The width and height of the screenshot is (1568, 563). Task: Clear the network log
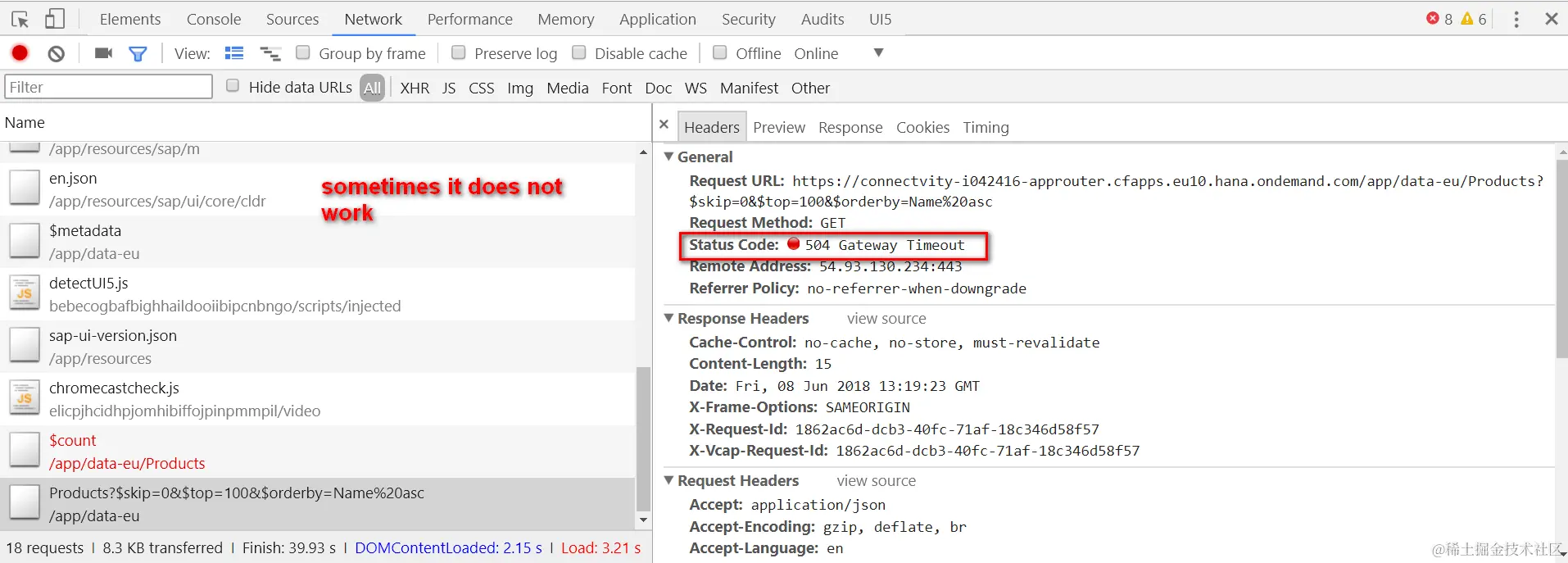[x=56, y=53]
